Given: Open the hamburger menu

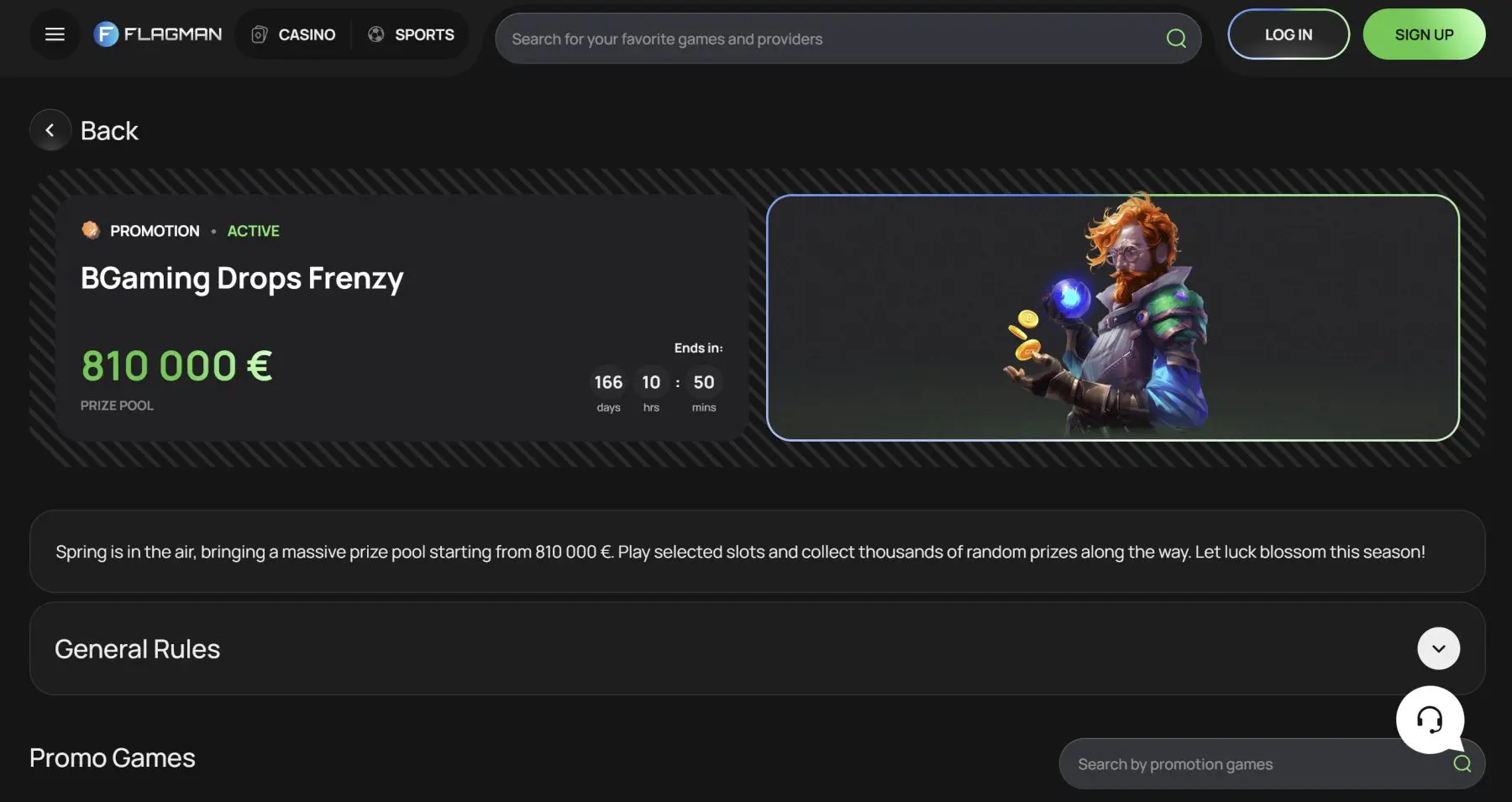Looking at the screenshot, I should click(55, 34).
